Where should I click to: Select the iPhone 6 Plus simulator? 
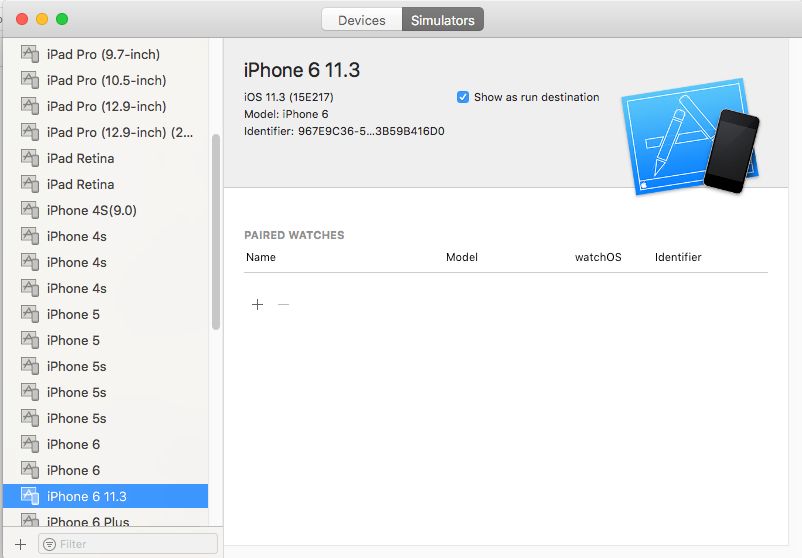[x=105, y=521]
